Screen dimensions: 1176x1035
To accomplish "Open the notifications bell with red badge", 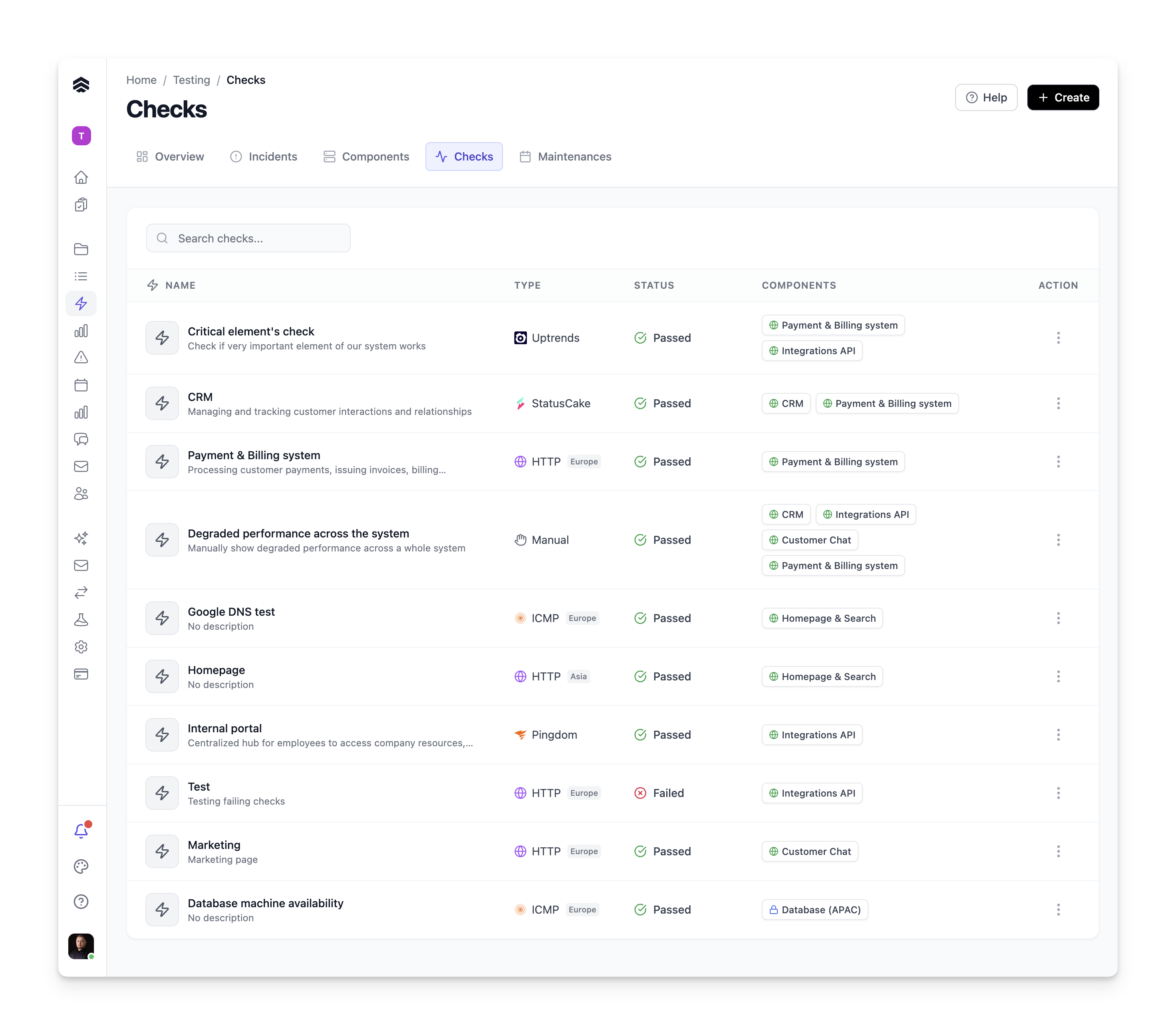I will click(81, 830).
